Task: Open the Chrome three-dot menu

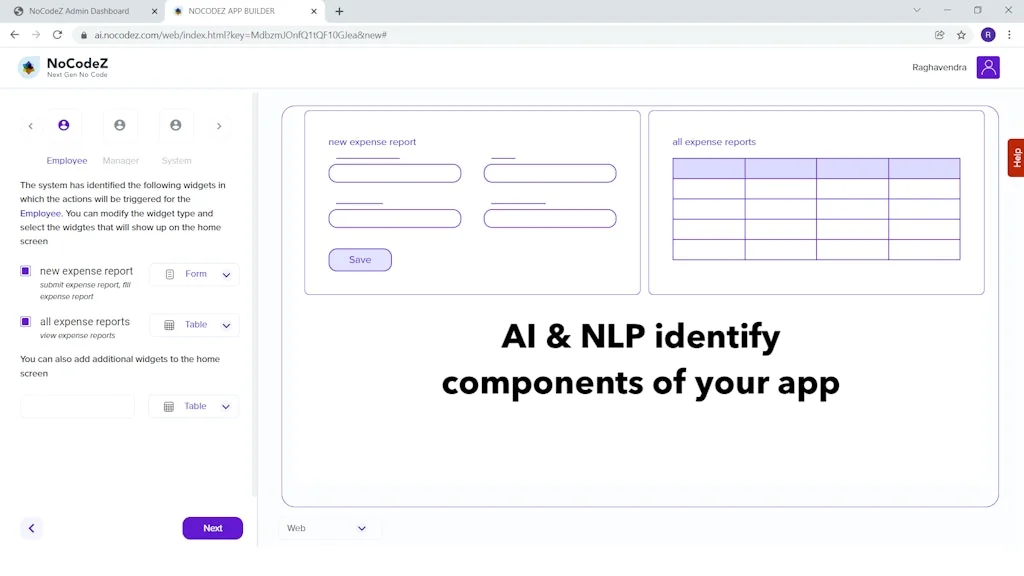Action: click(1010, 35)
